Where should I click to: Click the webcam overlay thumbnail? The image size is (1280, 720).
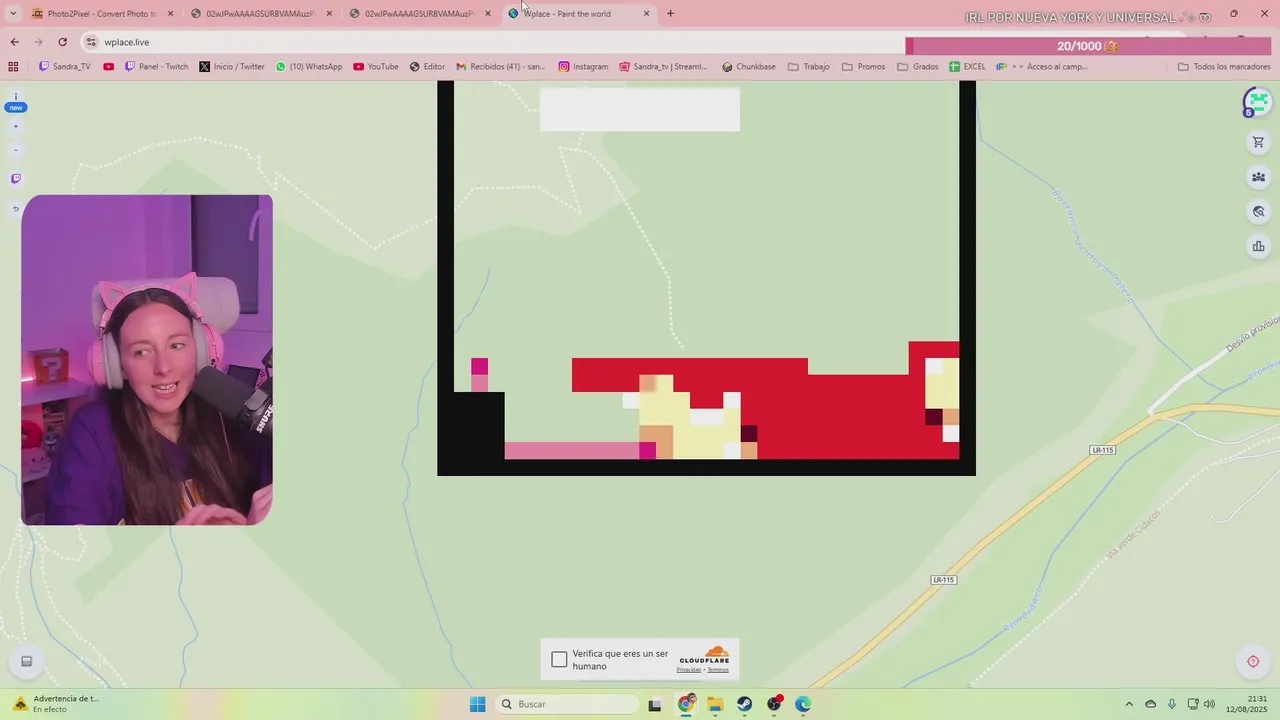point(147,360)
